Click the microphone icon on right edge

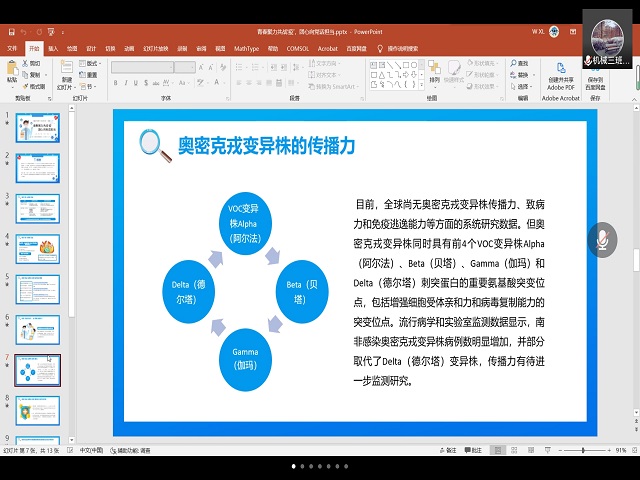click(603, 240)
